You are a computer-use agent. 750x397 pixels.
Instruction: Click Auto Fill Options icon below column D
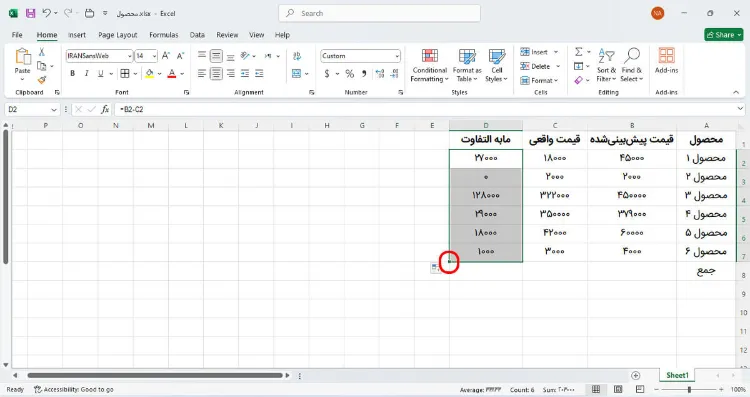pos(435,268)
